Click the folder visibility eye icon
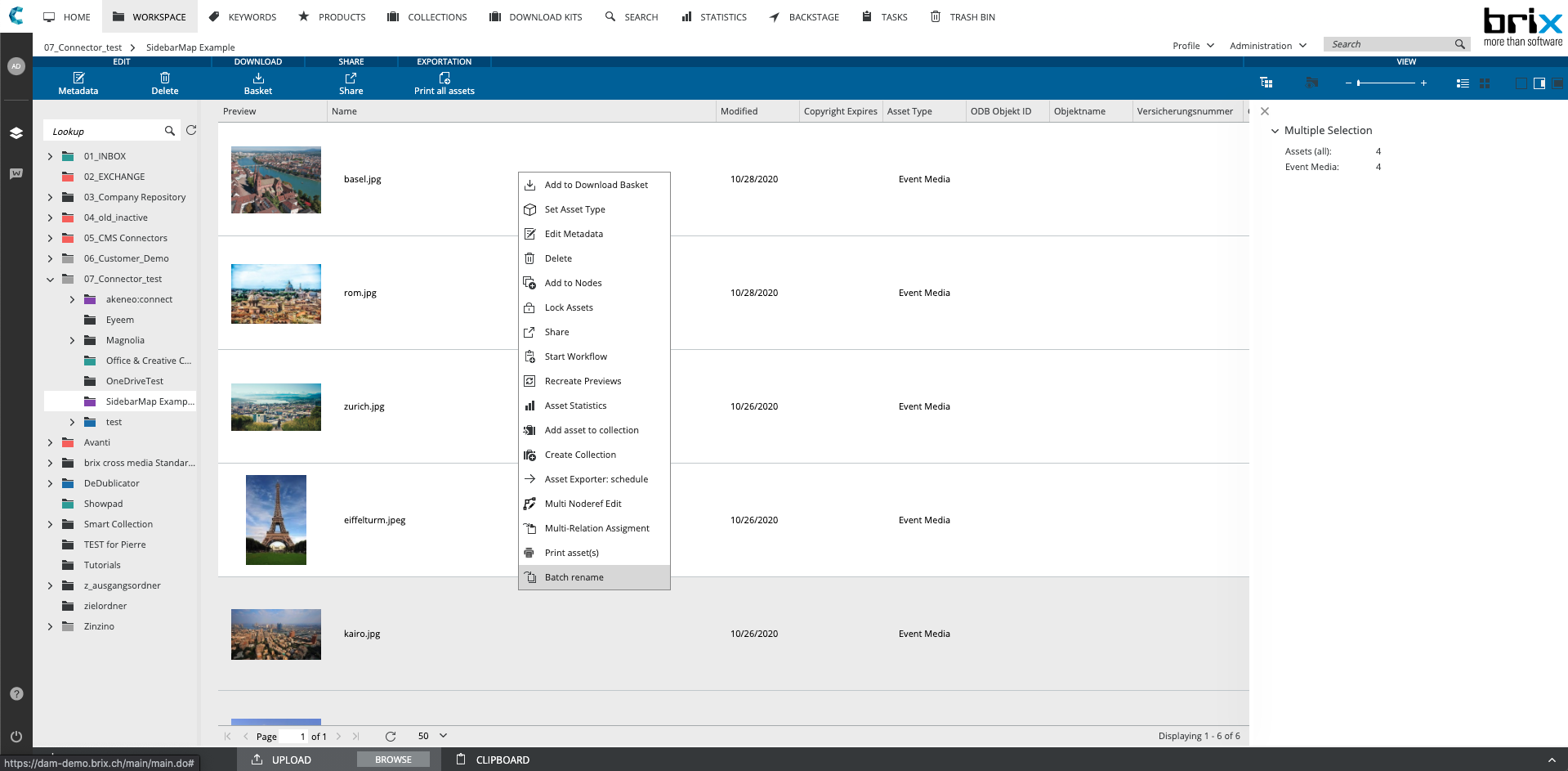Screen dimensions: 1568x771 [x=1312, y=83]
